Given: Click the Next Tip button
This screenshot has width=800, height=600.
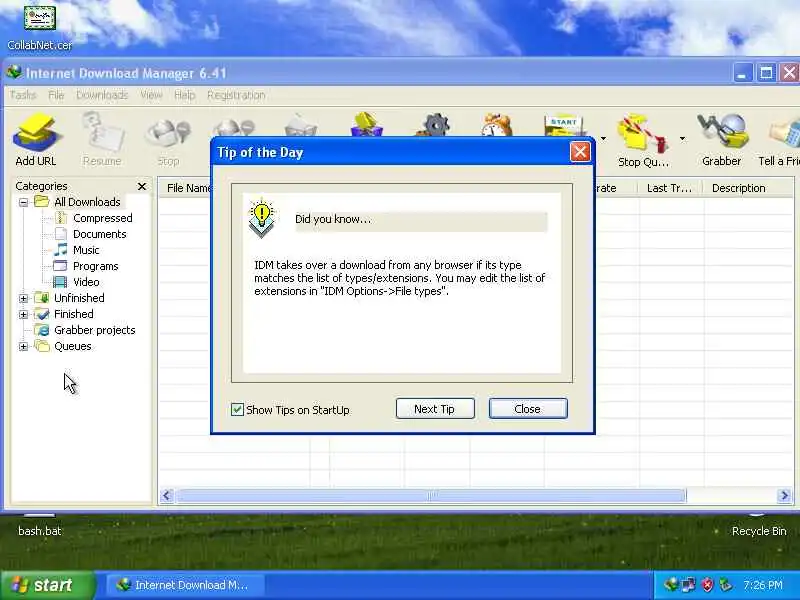Looking at the screenshot, I should [435, 409].
